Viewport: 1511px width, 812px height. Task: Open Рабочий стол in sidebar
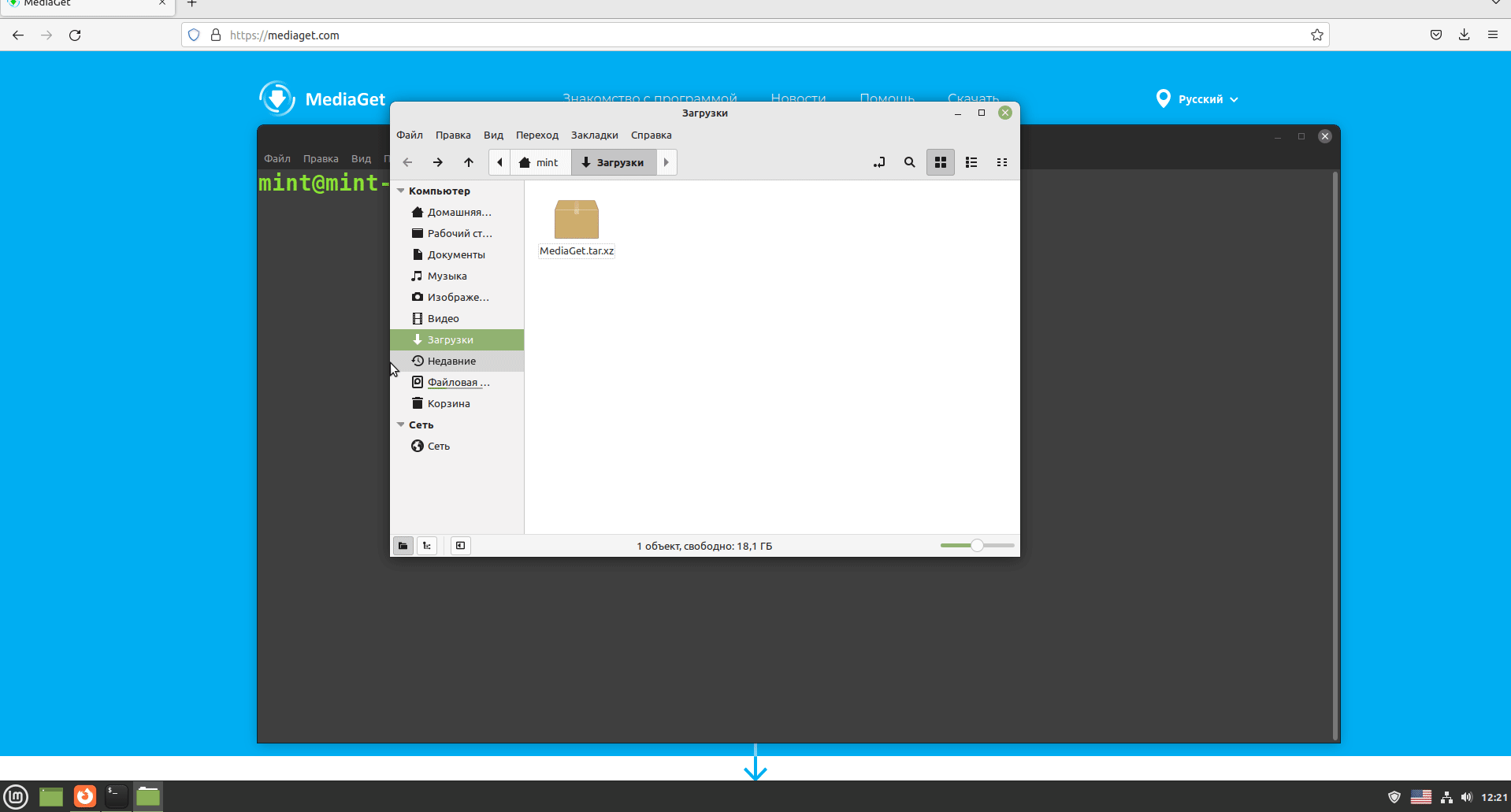tap(457, 233)
